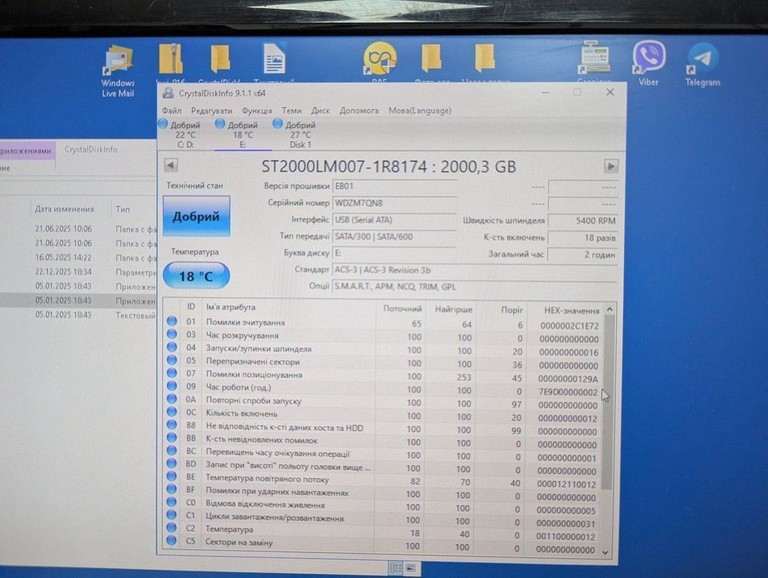768x578 pixels.
Task: Open the Редагувати menu
Action: click(212, 111)
